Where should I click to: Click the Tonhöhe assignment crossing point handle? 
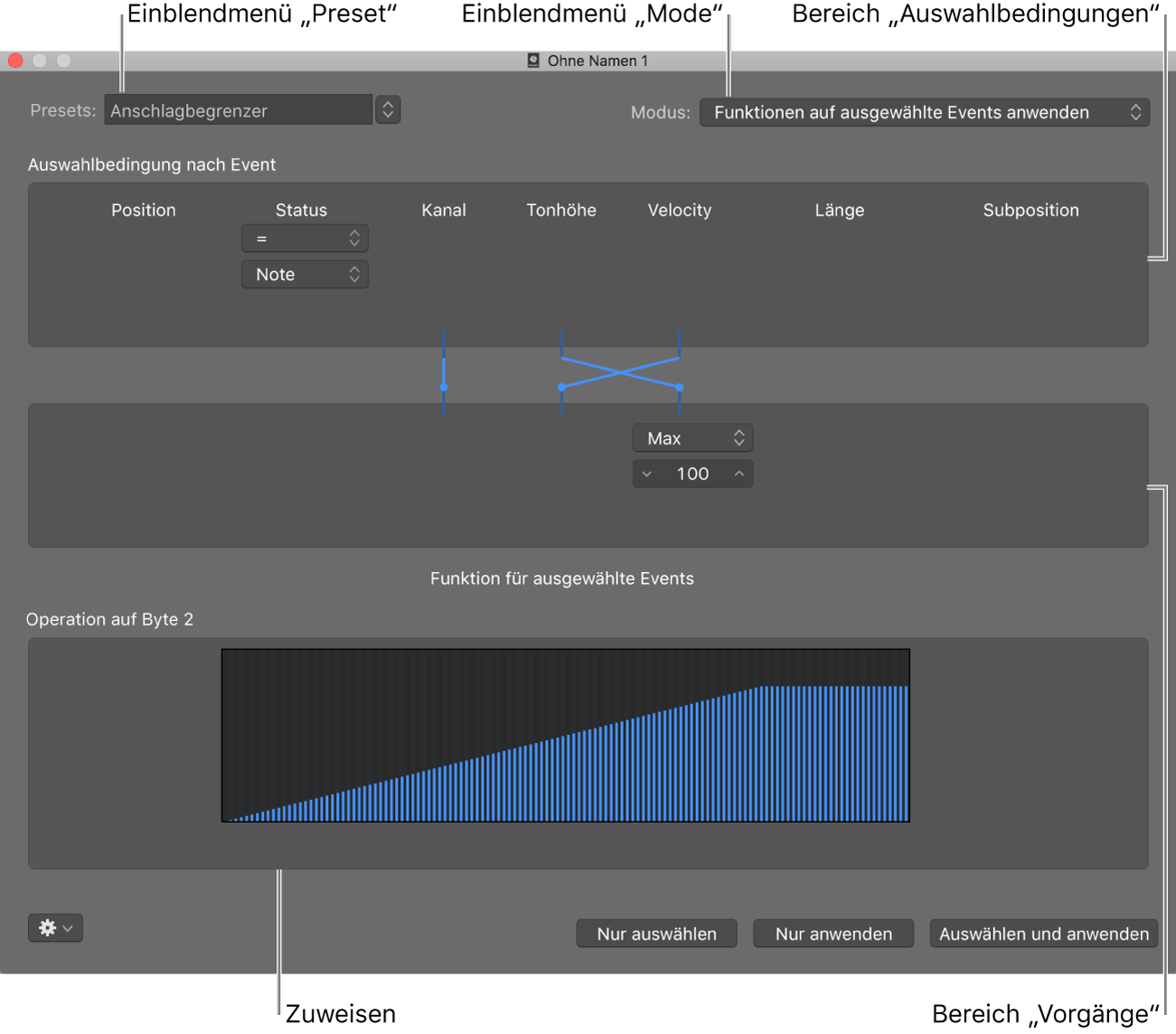pos(561,387)
